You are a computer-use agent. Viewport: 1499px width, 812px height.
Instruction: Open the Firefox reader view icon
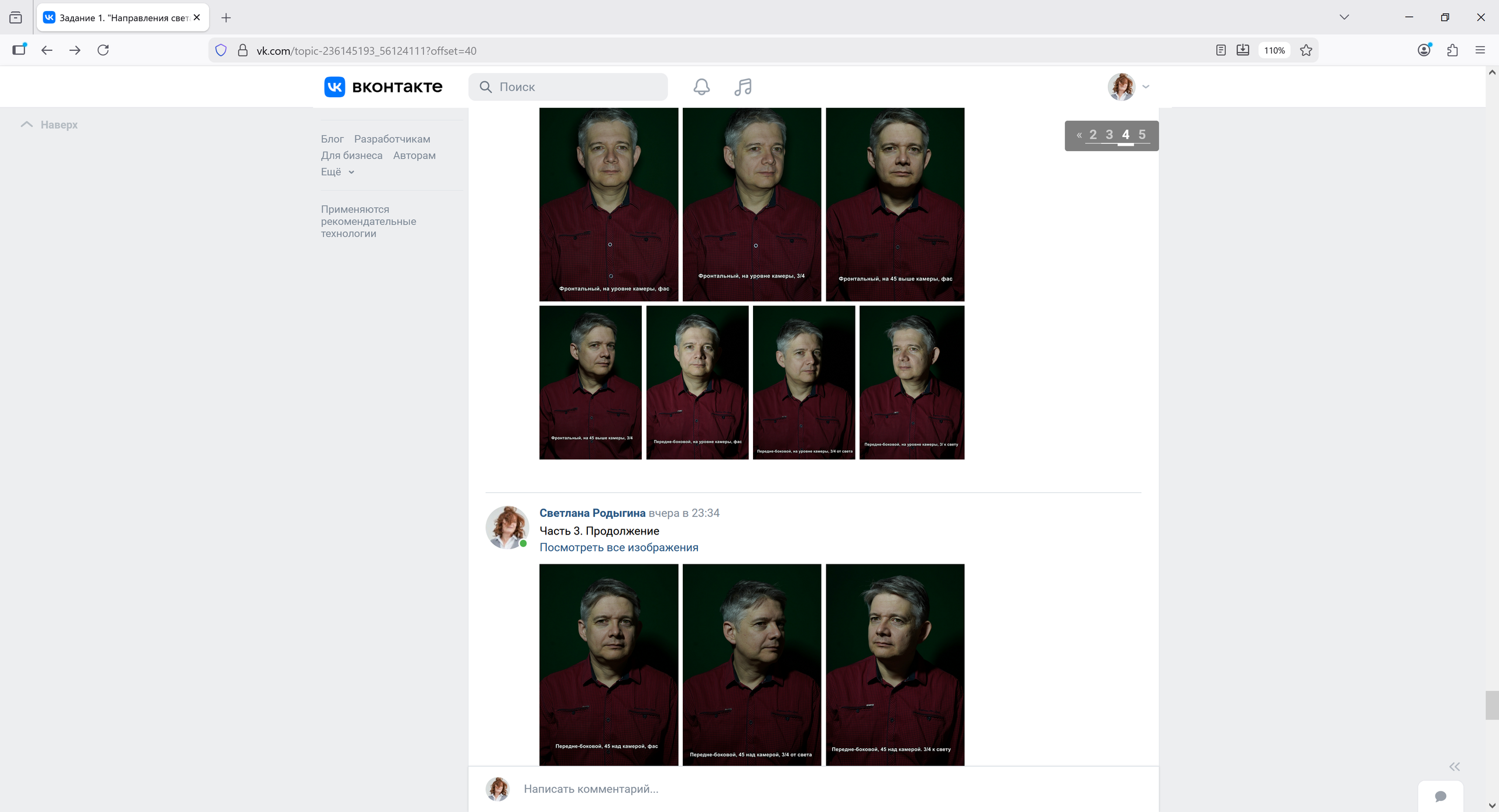click(1221, 50)
